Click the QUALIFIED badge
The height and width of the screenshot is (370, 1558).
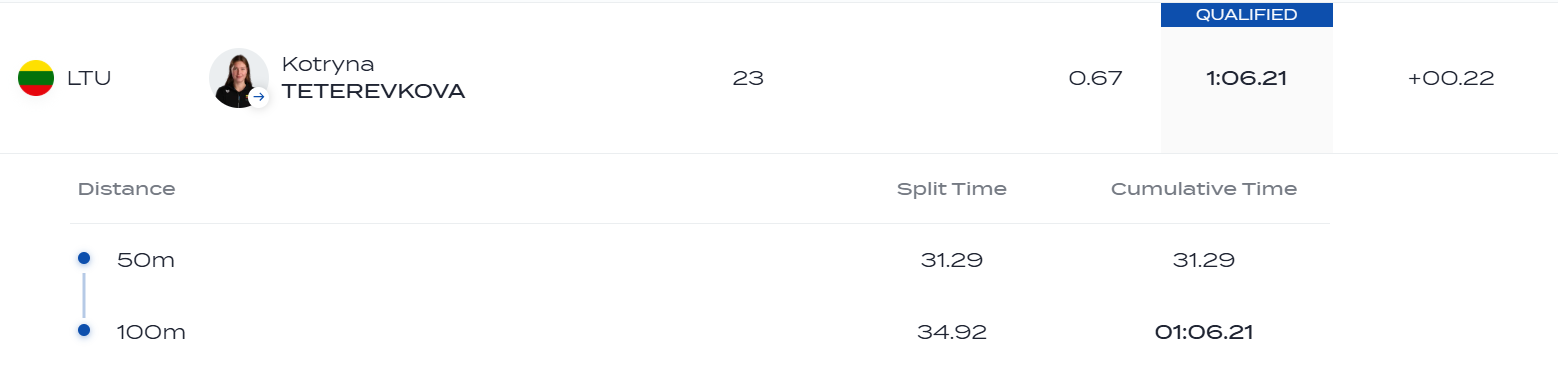tap(1246, 15)
